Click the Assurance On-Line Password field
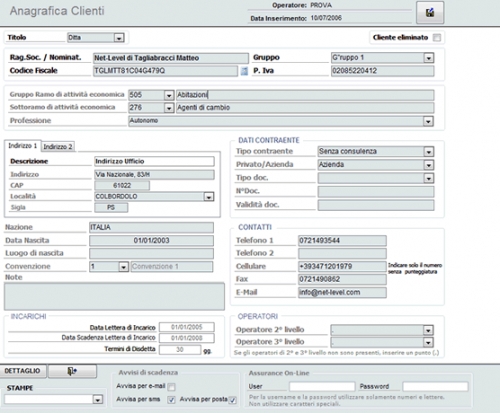500x413 pixels. (435, 386)
